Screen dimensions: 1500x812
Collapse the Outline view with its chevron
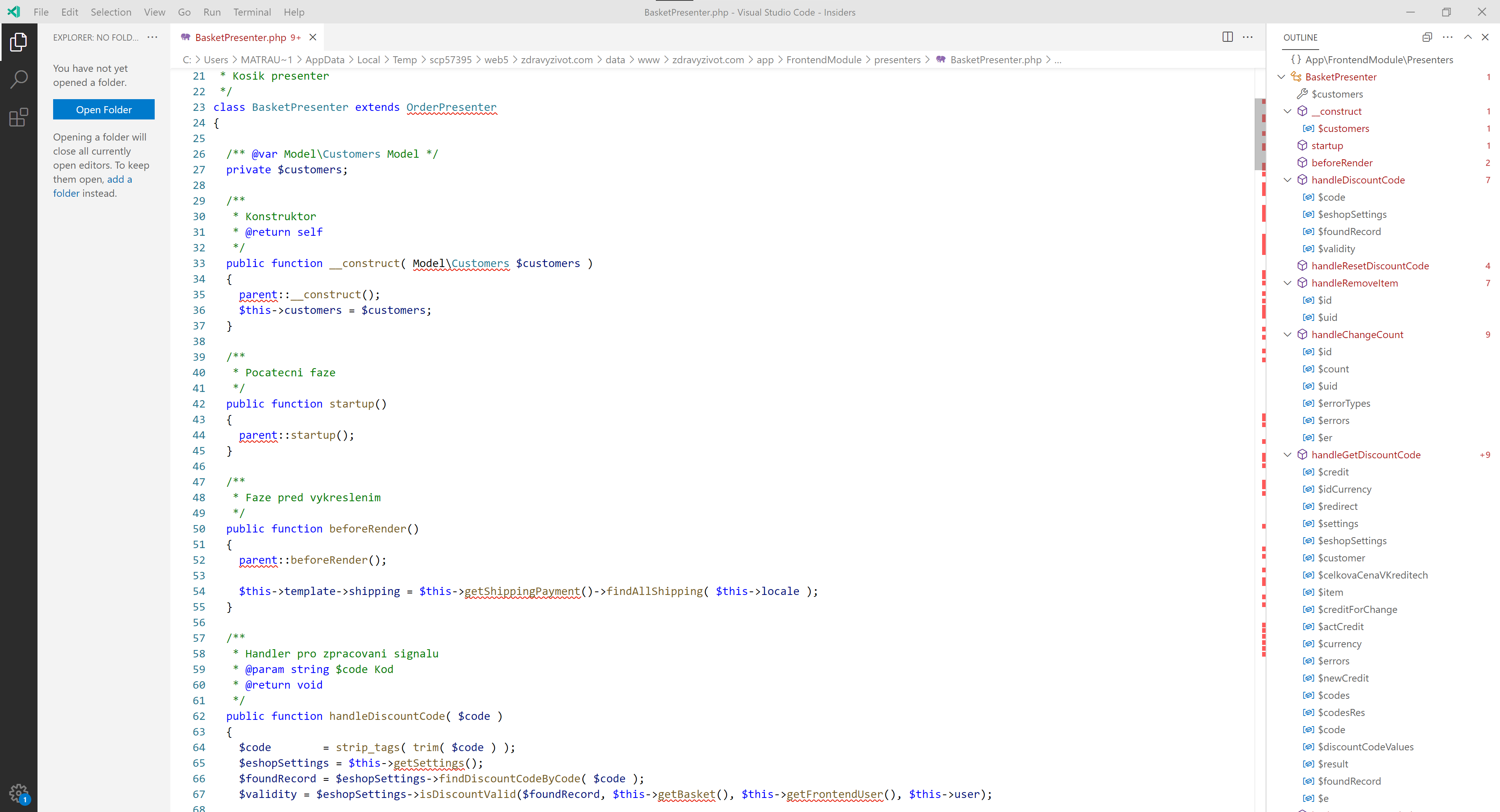(x=1468, y=37)
